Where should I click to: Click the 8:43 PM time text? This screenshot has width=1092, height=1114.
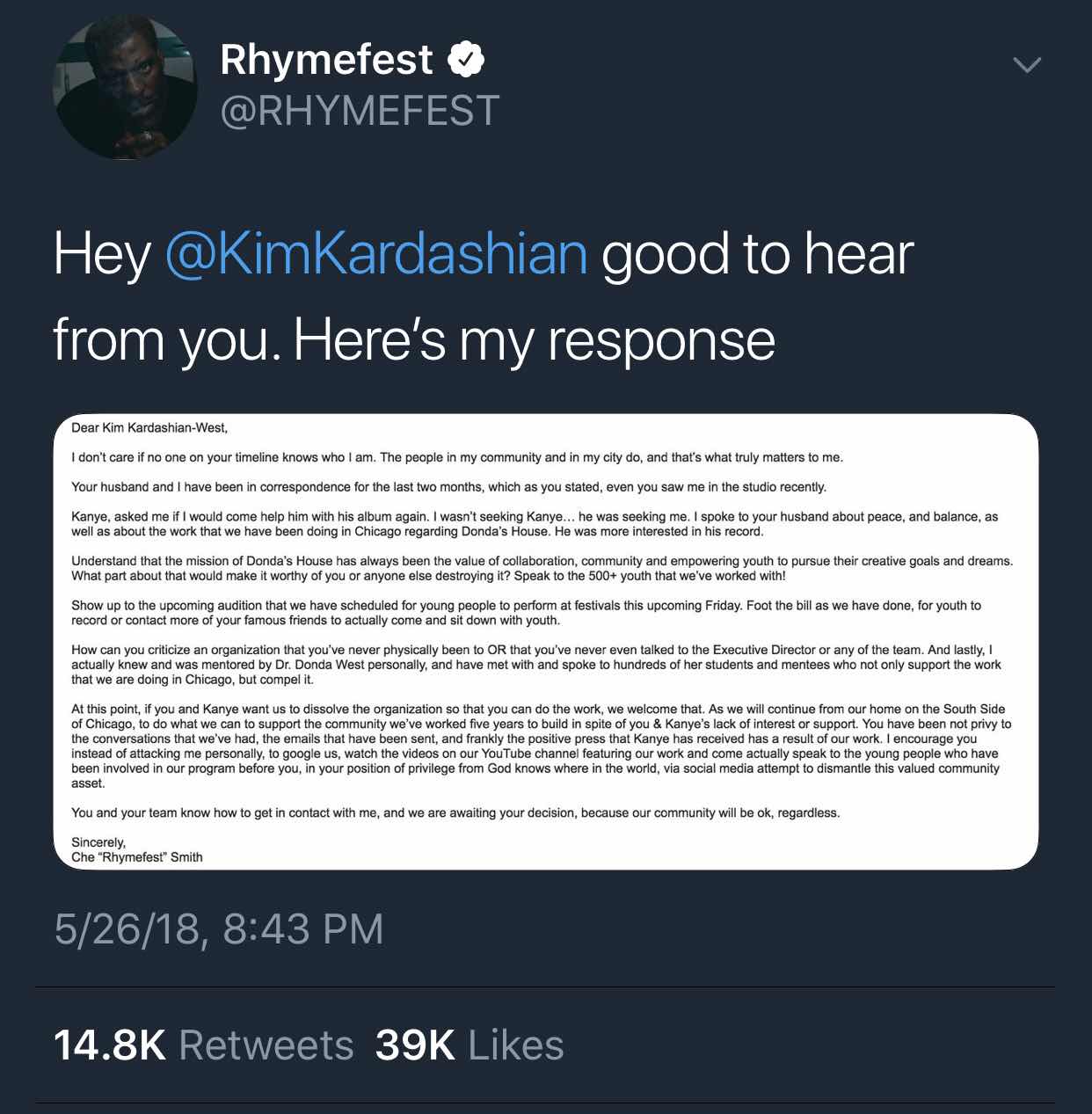303,929
